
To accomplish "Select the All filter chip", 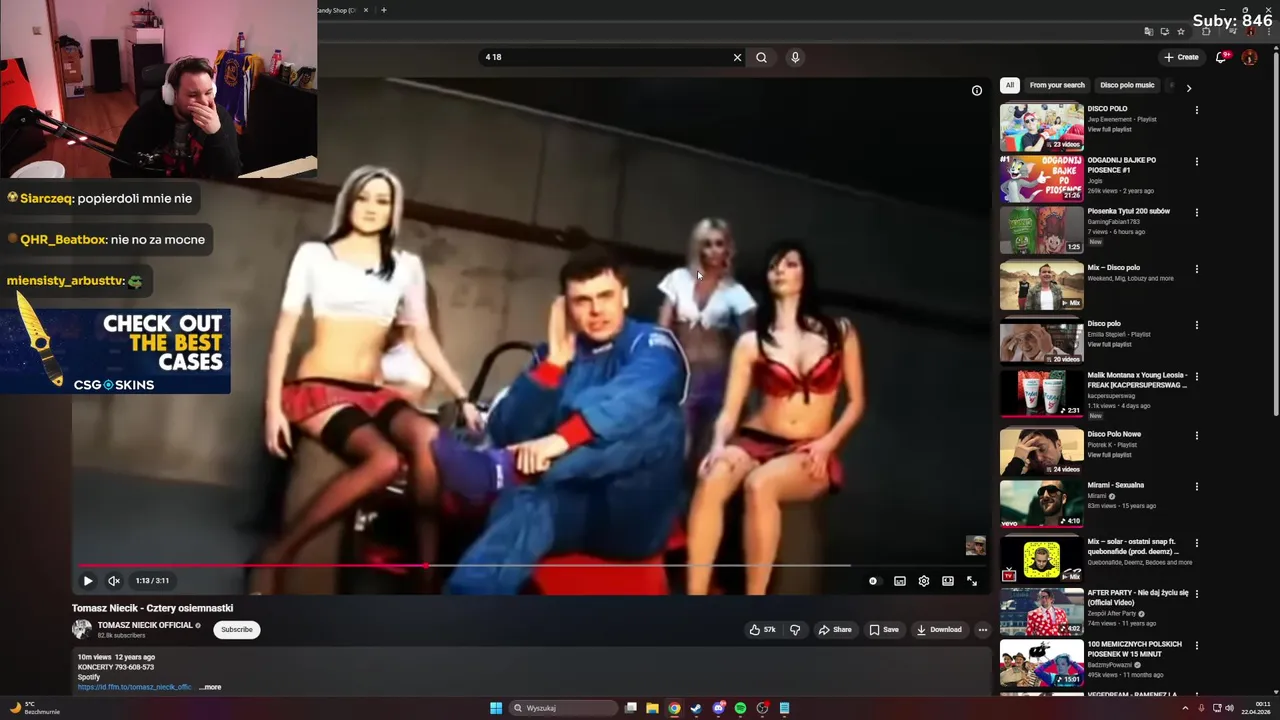I will click(x=1010, y=85).
